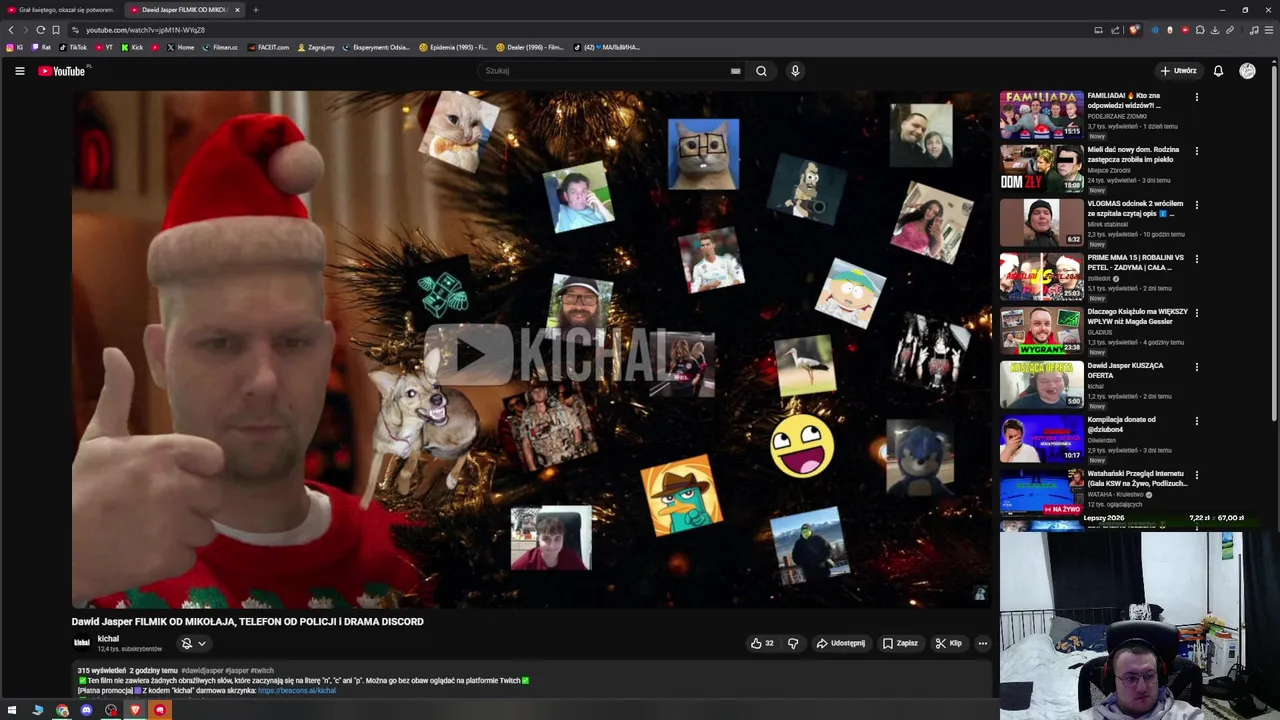Open the 'Dlaczego Książulo' video thumbnail
Screen dimensions: 1280x720
[1041, 331]
